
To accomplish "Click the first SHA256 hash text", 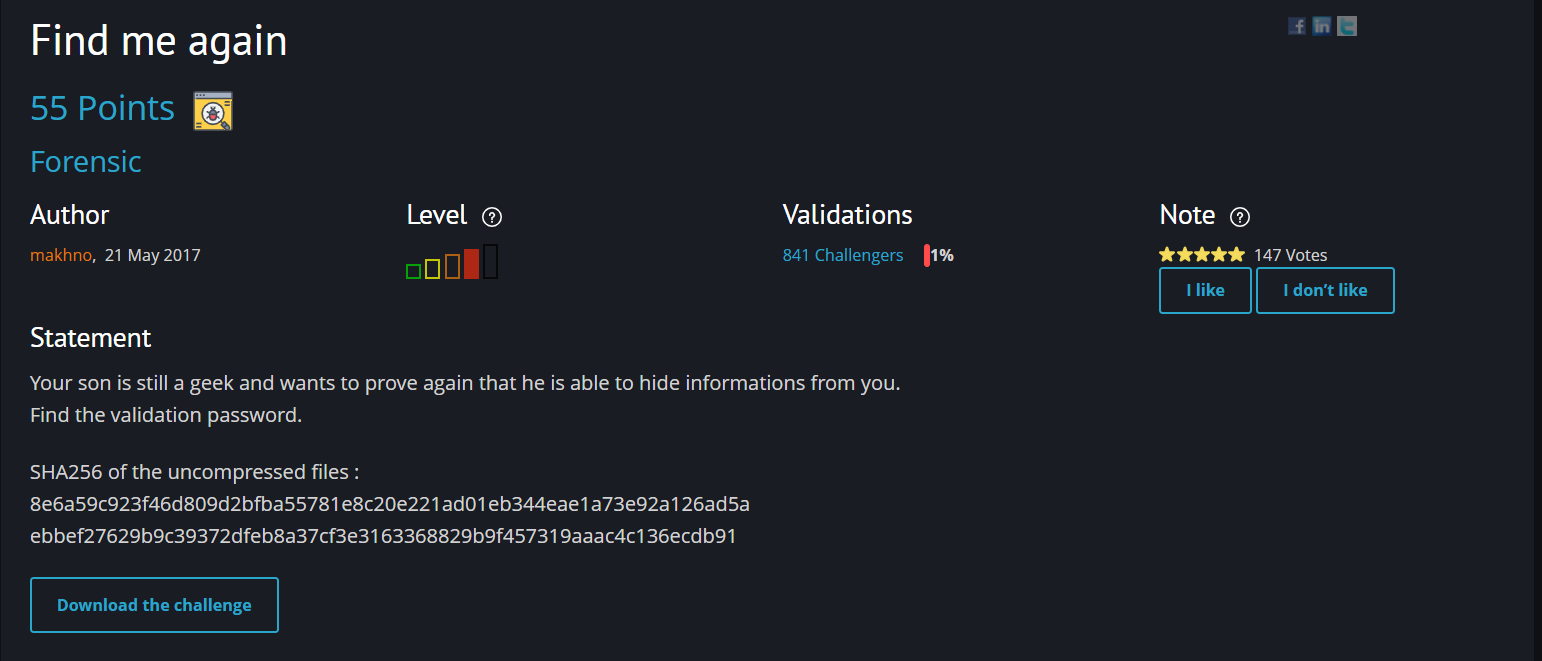I will (390, 503).
